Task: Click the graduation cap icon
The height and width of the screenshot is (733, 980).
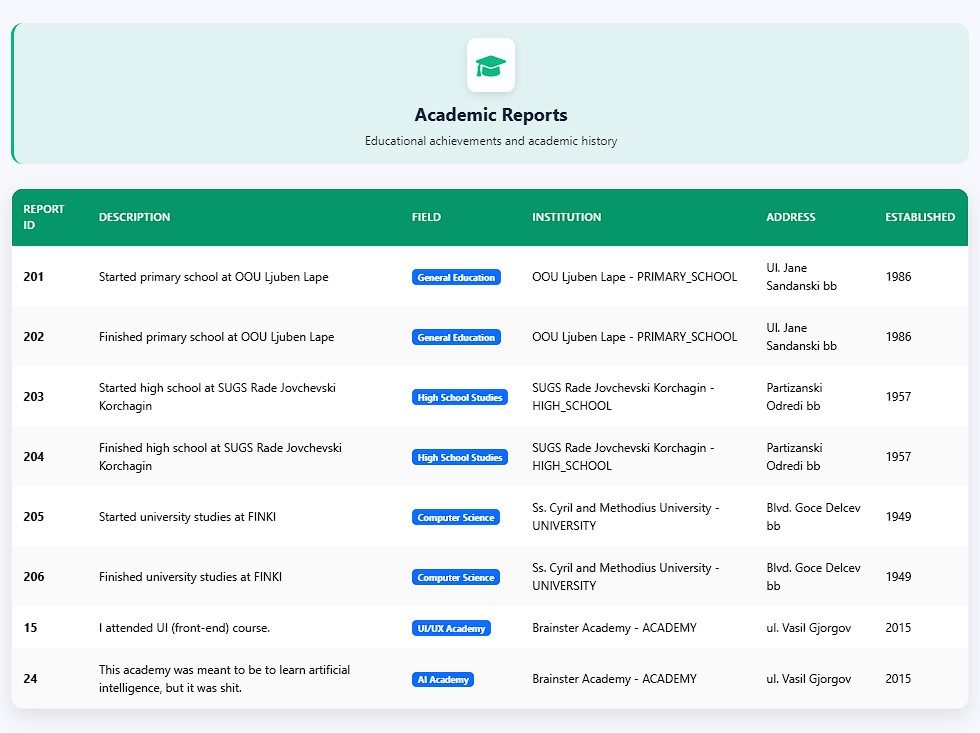Action: pyautogui.click(x=491, y=66)
